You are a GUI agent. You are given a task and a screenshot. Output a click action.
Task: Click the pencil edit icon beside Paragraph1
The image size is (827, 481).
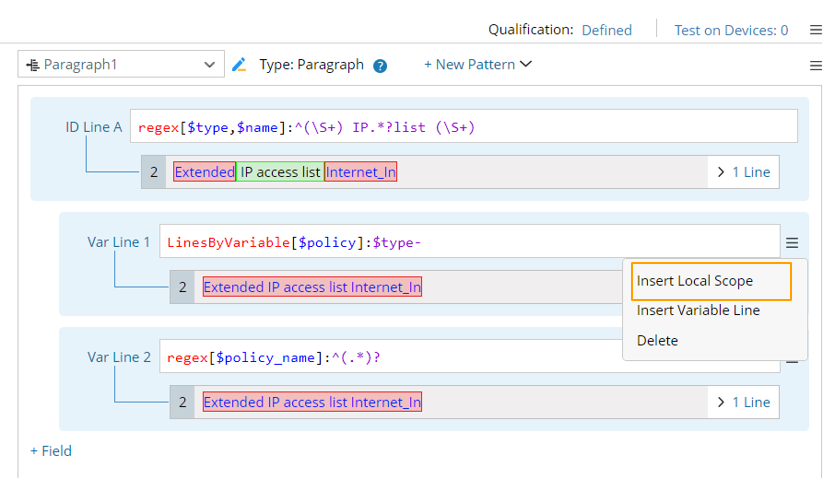tap(239, 65)
